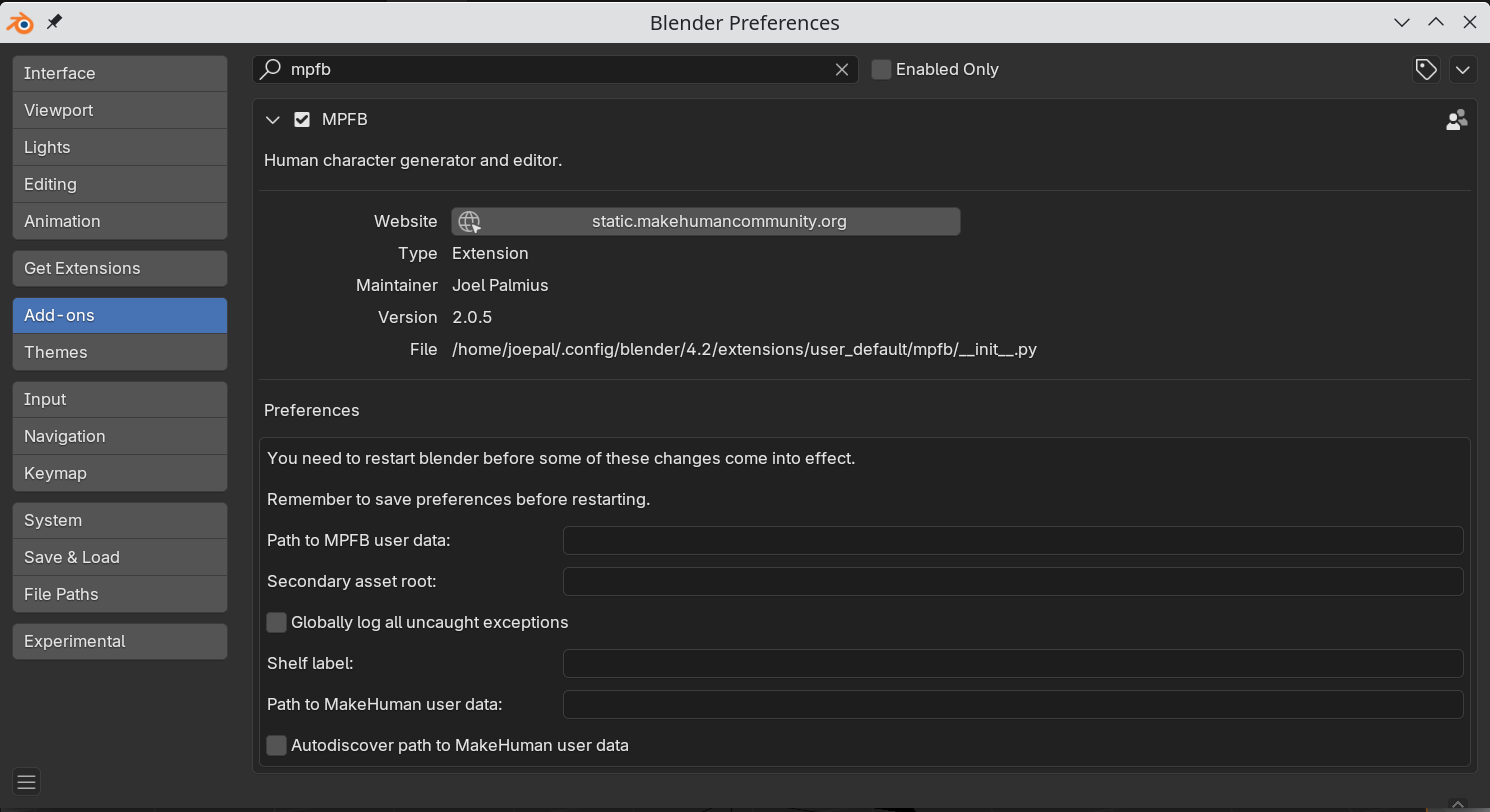Image resolution: width=1490 pixels, height=812 pixels.
Task: Switch to Editing preferences
Action: point(120,184)
